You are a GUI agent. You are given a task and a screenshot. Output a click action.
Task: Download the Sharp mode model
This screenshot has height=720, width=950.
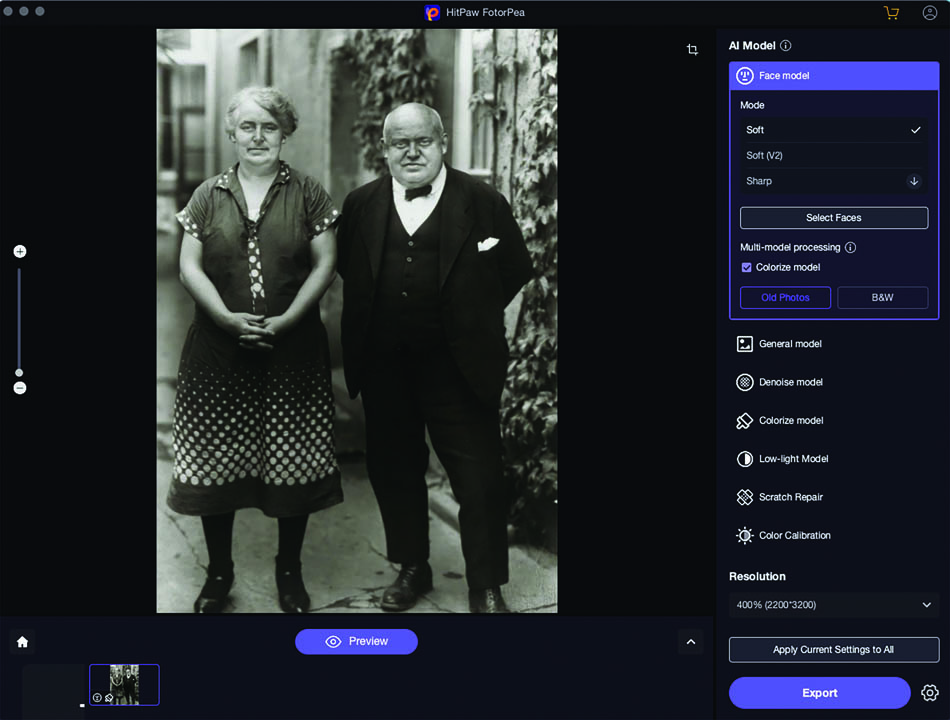913,181
